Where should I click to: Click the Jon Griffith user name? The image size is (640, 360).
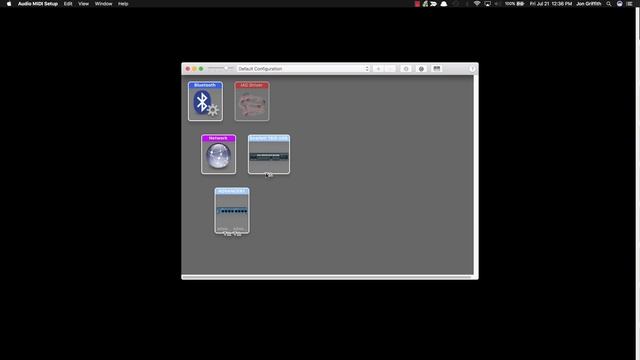589,4
